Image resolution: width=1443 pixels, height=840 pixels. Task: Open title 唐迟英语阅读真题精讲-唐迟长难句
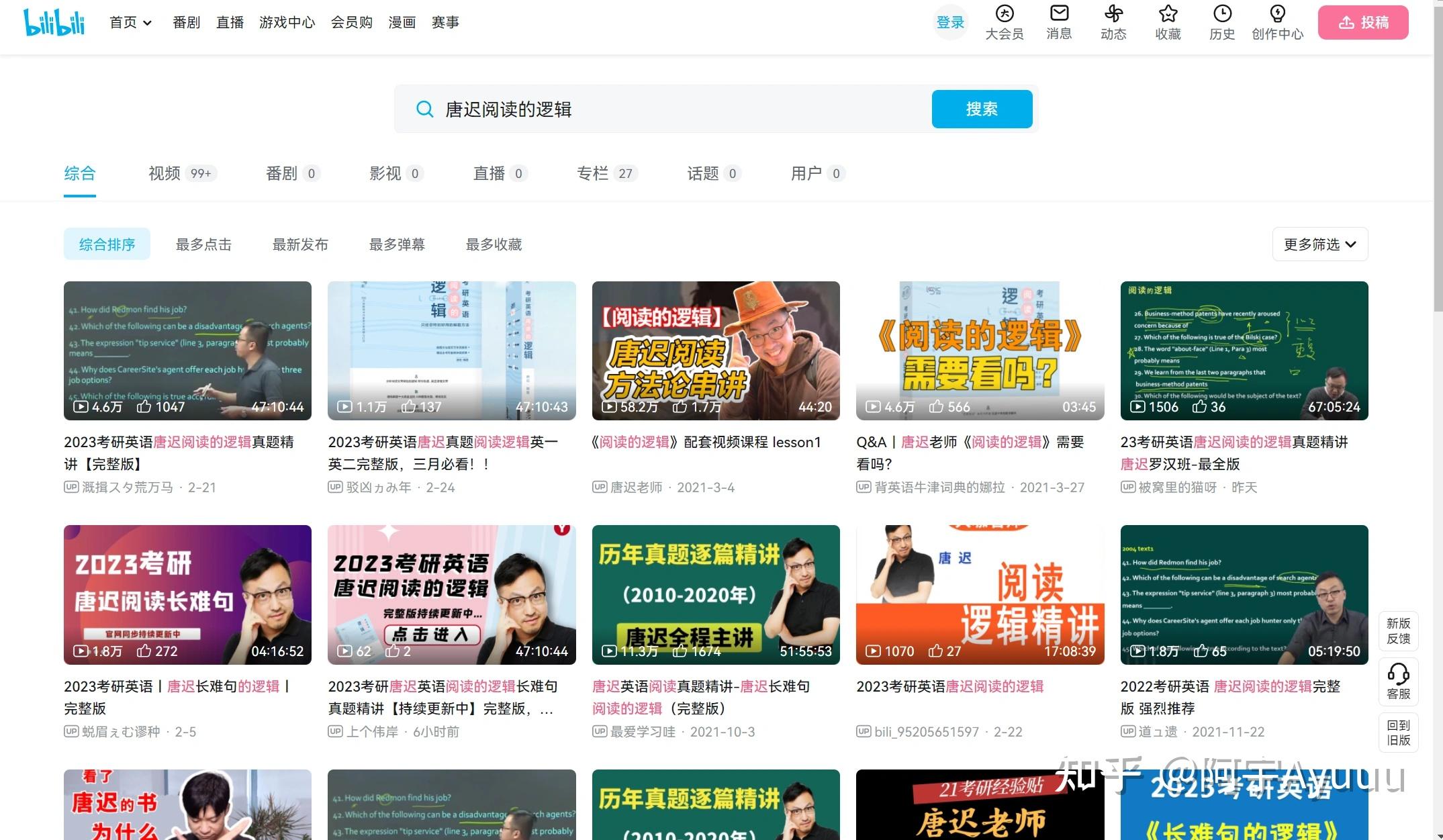tap(701, 697)
